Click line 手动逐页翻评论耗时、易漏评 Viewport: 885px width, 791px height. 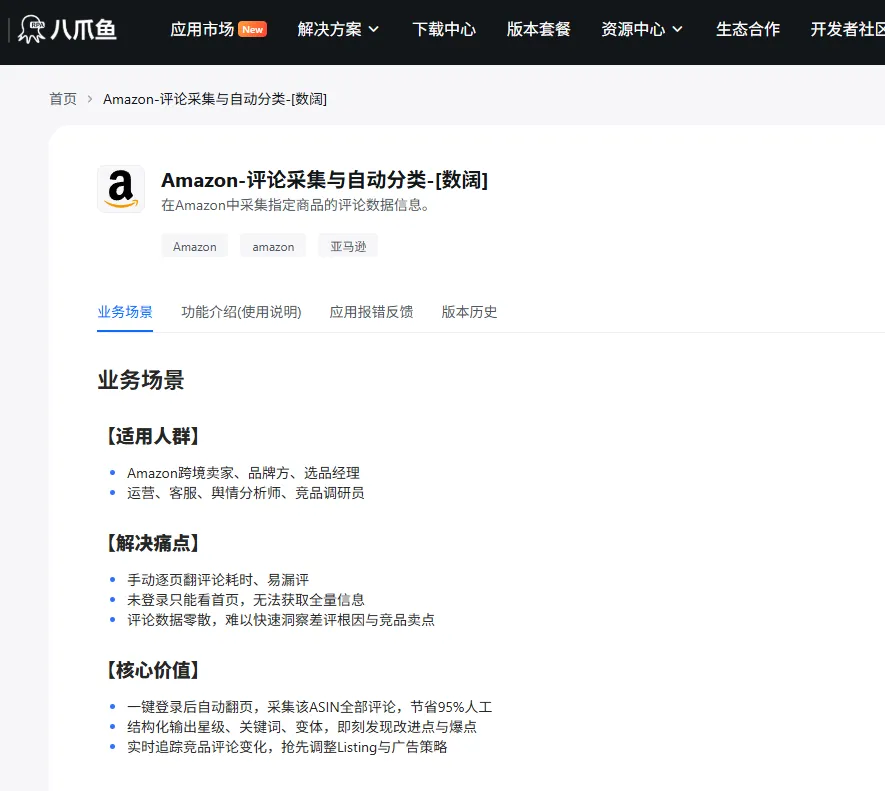(x=218, y=580)
